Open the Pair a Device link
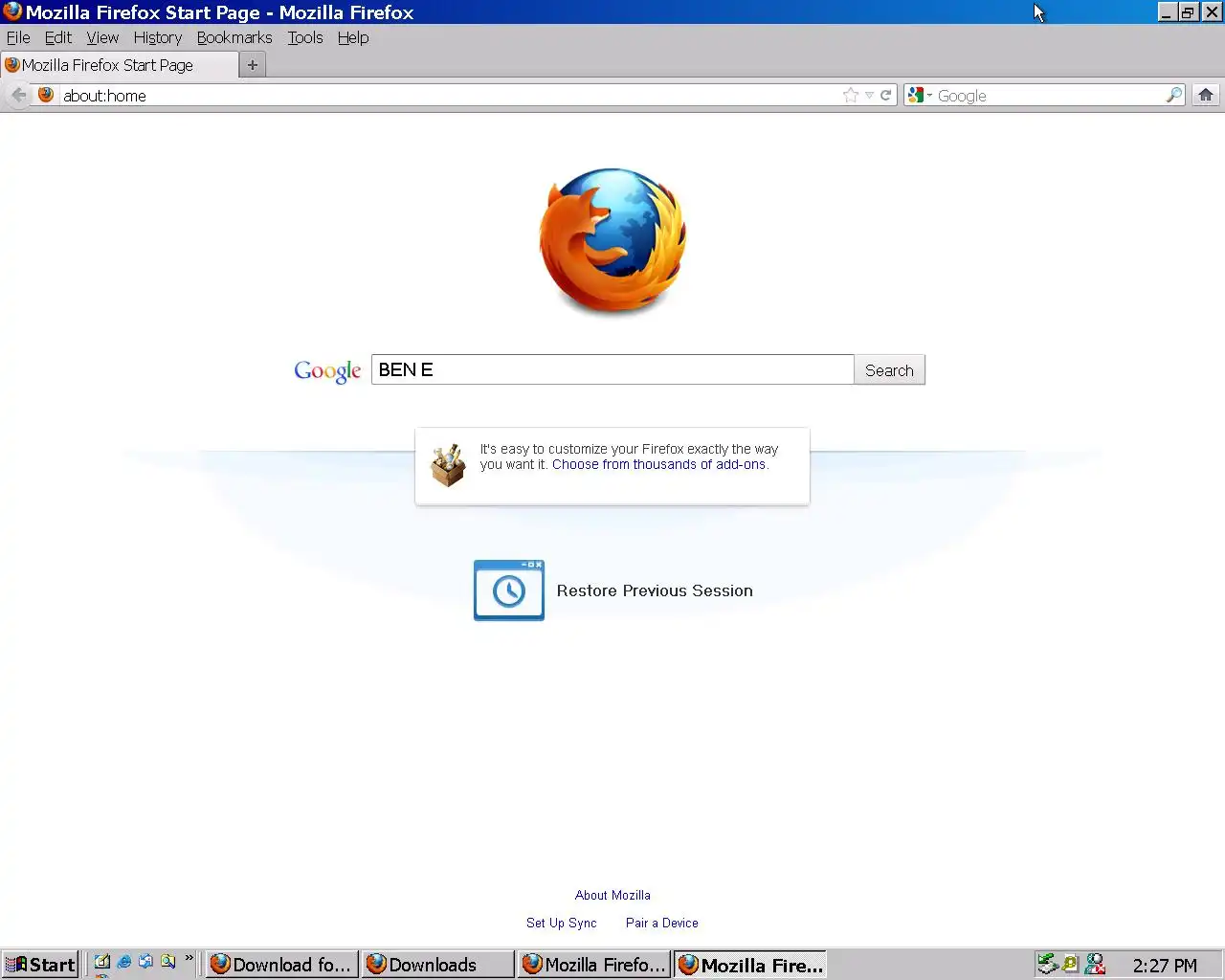The image size is (1225, 980). [x=662, y=923]
